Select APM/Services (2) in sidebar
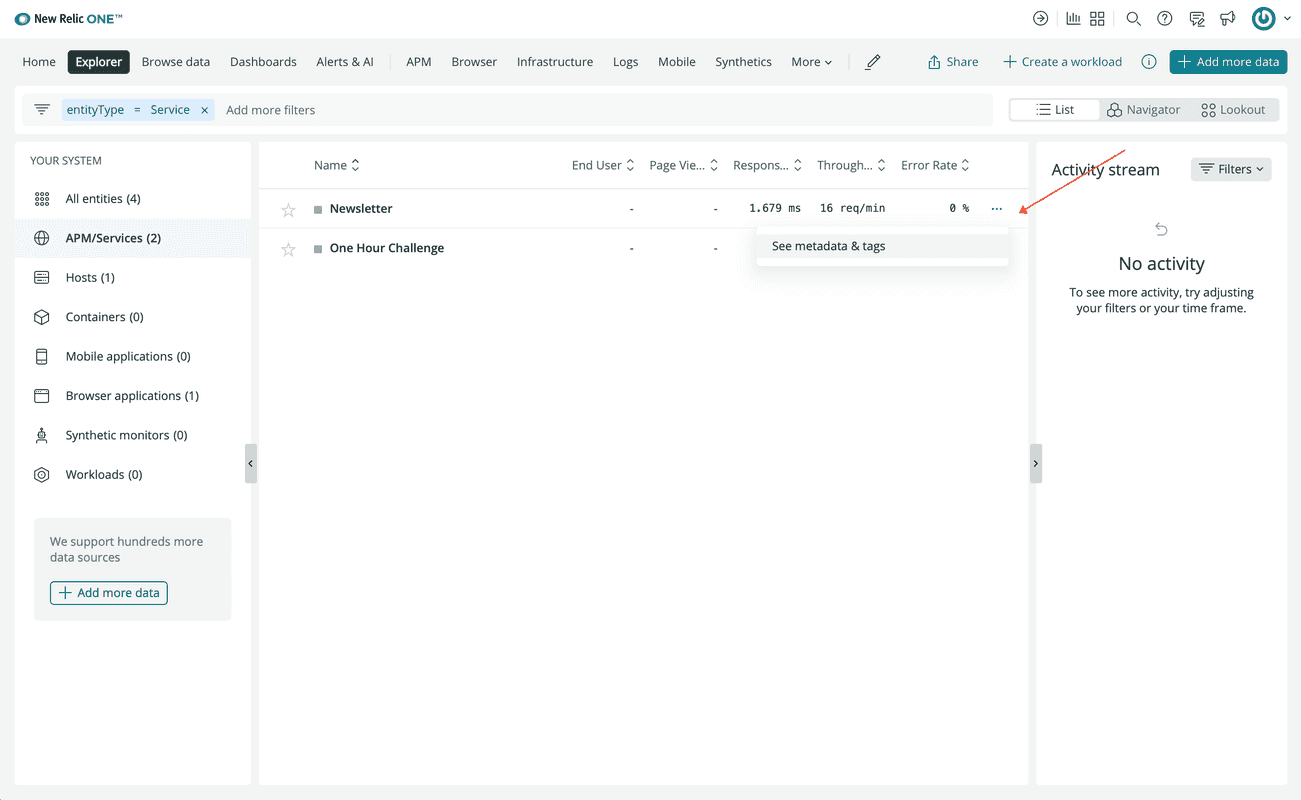Viewport: 1301px width, 800px height. point(133,238)
